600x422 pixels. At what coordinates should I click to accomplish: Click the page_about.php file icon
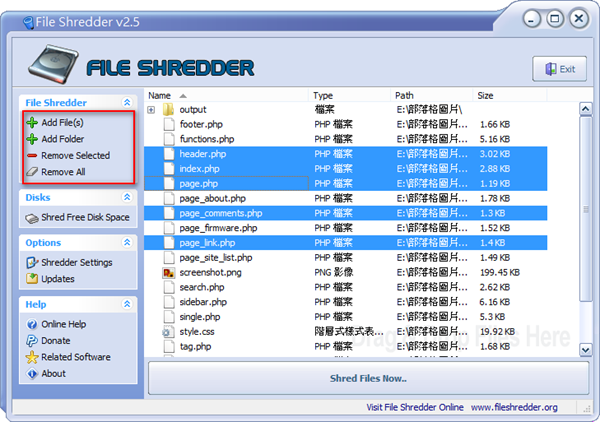click(x=169, y=198)
